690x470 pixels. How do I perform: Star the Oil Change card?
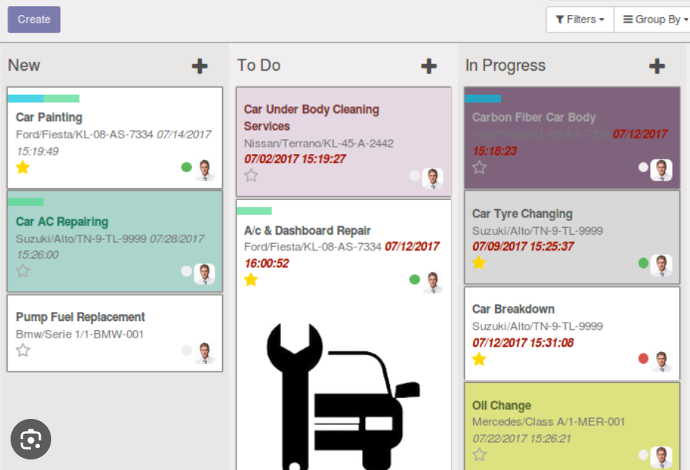tap(479, 455)
